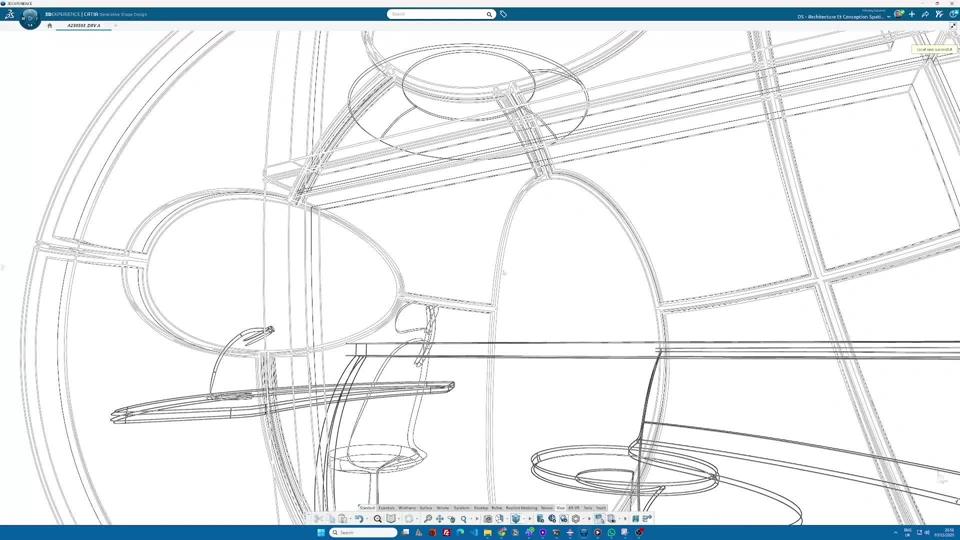
Task: Click the Paste clipboard icon
Action: tap(342, 519)
